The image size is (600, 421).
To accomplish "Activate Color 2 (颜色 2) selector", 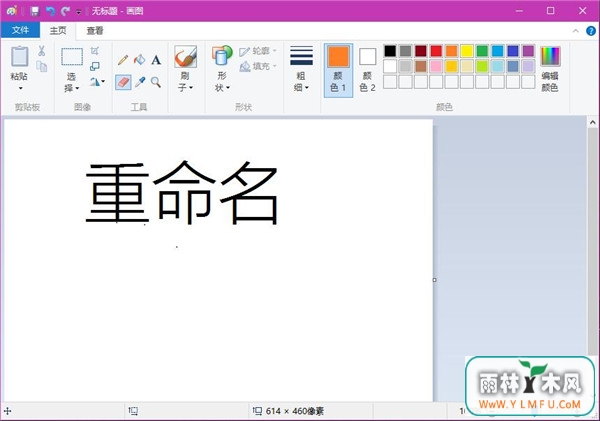I will coord(367,70).
